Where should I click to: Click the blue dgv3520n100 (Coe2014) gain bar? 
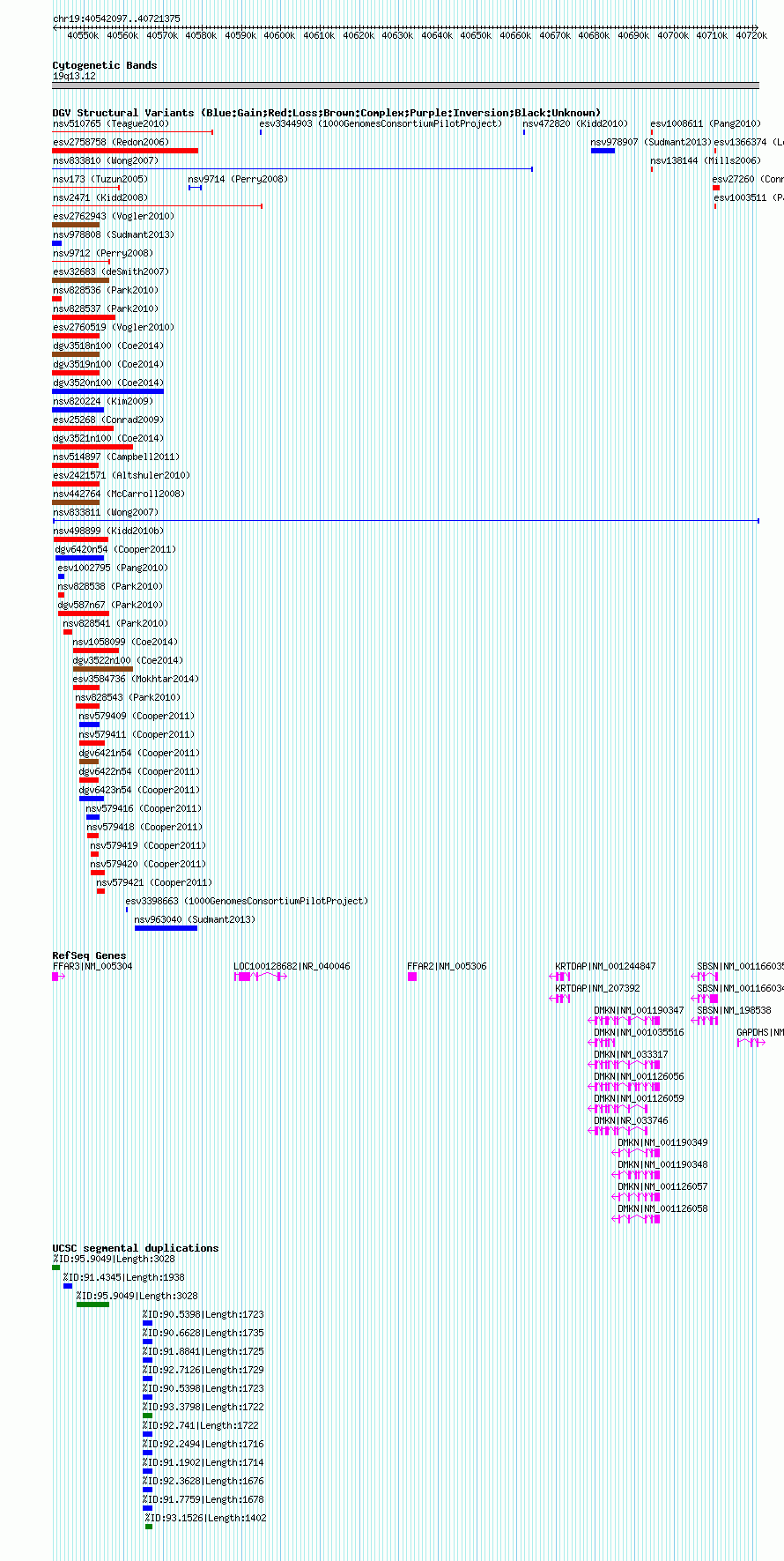pos(108,391)
